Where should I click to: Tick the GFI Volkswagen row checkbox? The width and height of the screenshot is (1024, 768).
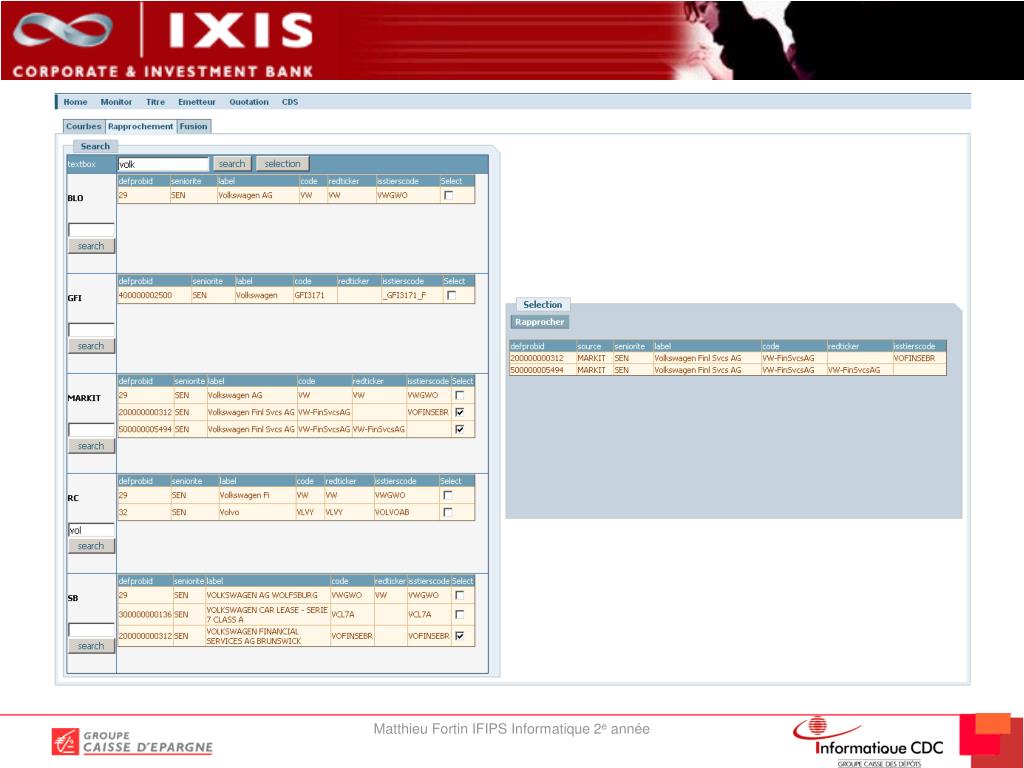[451, 295]
